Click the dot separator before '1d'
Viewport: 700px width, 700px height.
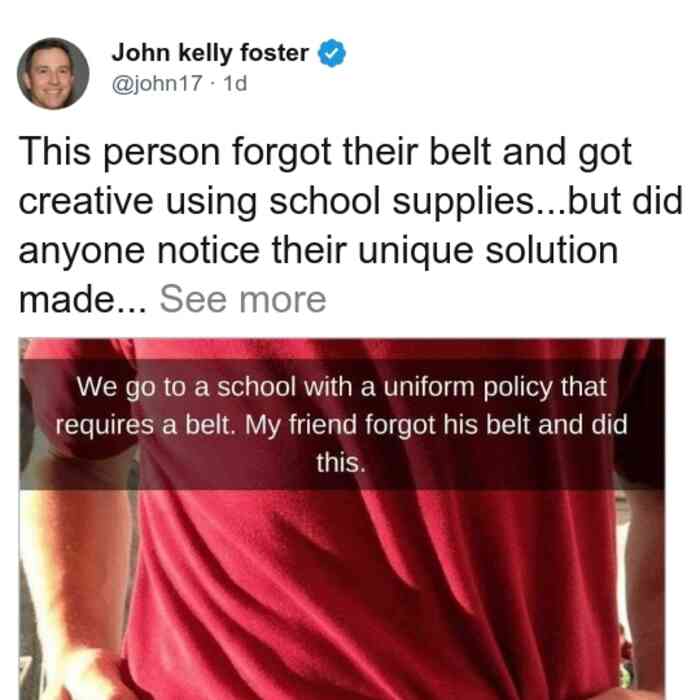[x=213, y=84]
